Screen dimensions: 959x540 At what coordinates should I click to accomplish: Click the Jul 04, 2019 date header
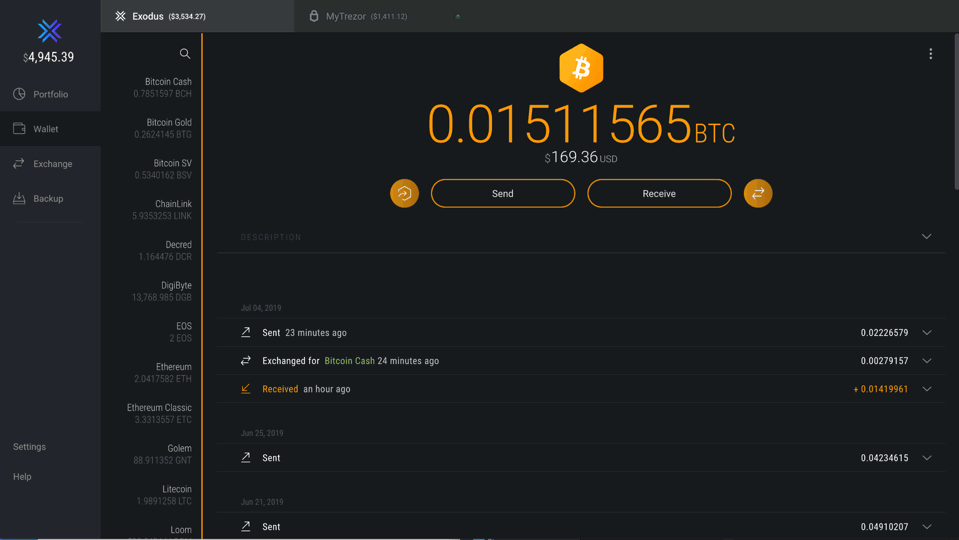tap(261, 308)
